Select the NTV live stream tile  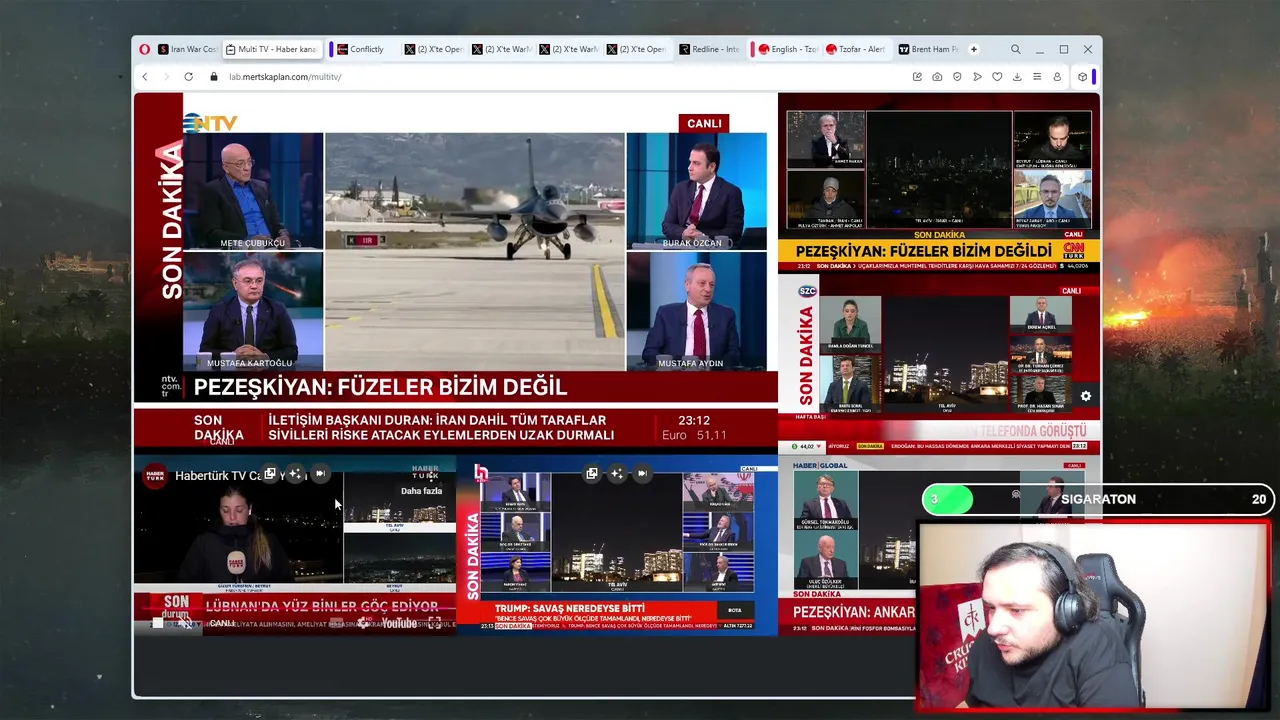coord(456,274)
